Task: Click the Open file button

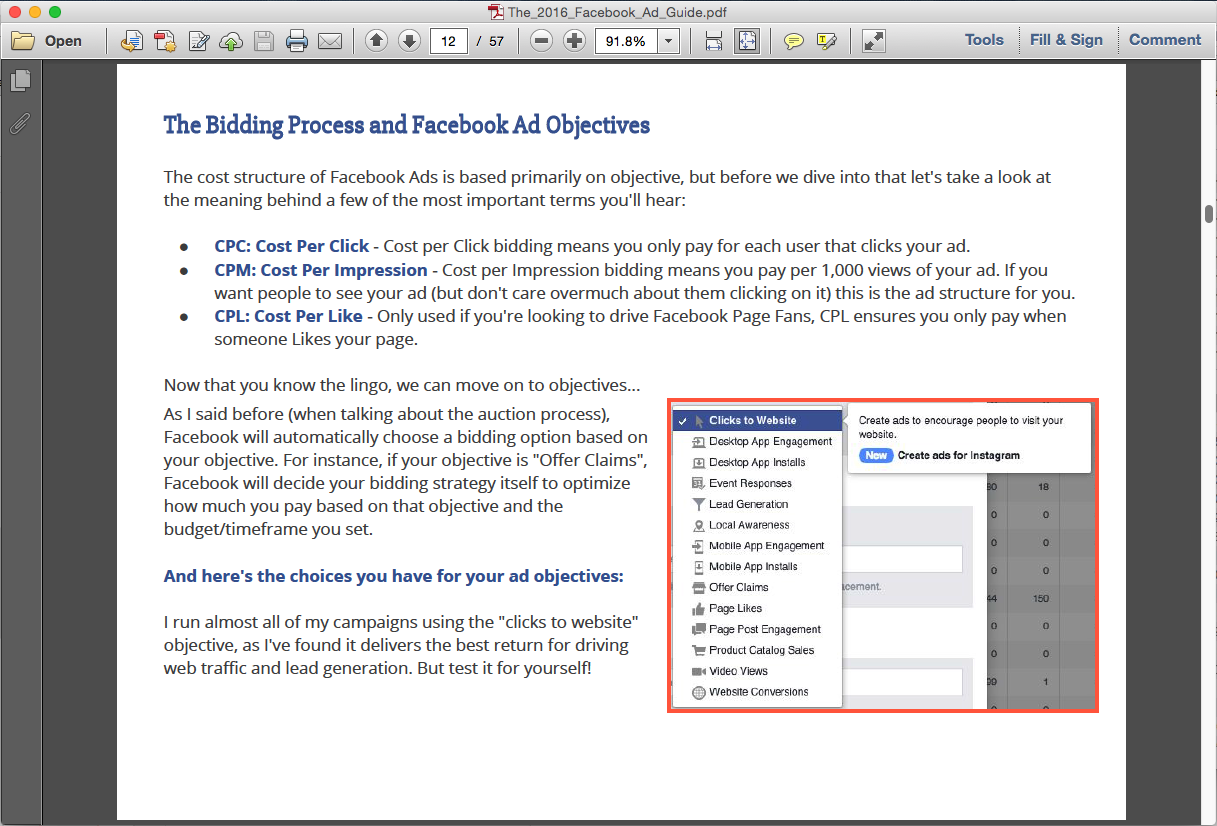Action: coord(47,41)
